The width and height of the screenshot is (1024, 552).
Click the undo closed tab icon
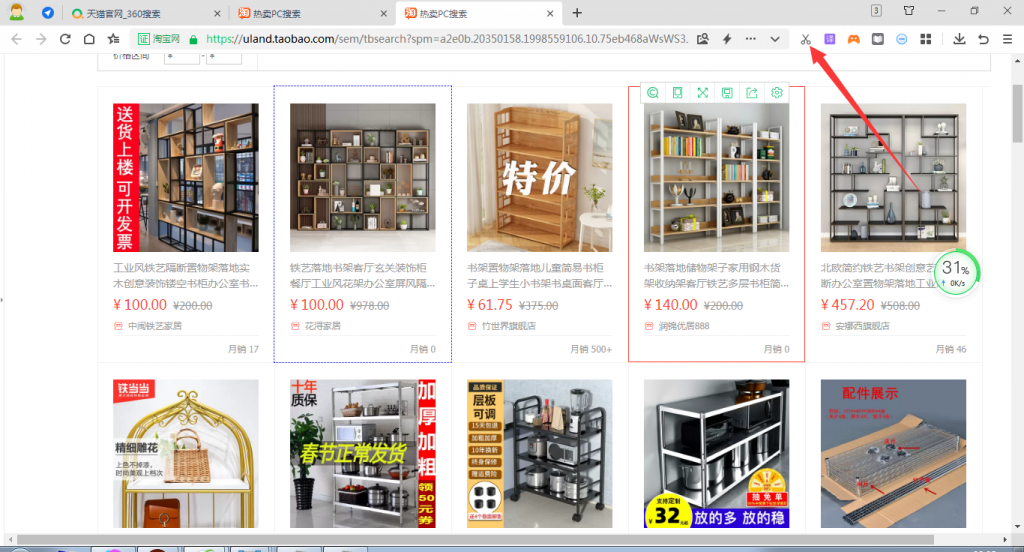984,39
